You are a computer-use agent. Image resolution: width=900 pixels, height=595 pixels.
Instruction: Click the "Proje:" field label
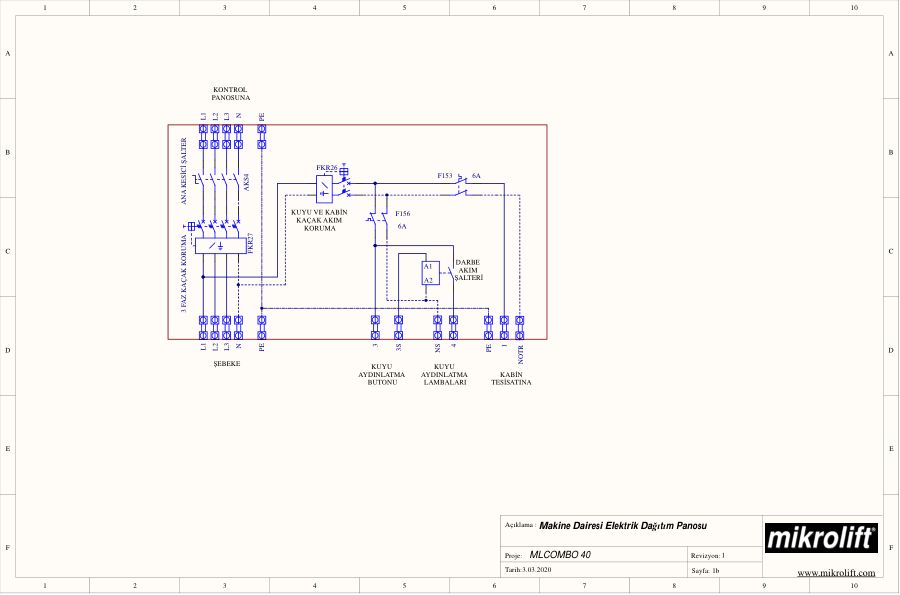(x=513, y=556)
